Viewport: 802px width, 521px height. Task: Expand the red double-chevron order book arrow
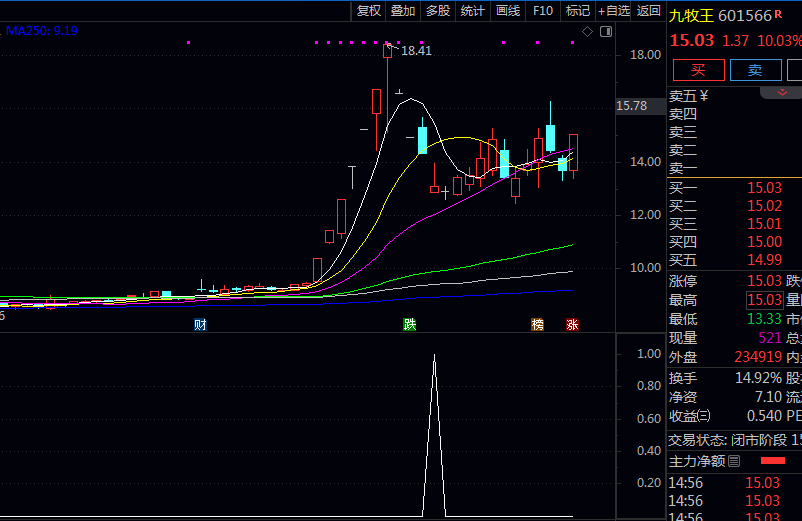pyautogui.click(x=780, y=93)
